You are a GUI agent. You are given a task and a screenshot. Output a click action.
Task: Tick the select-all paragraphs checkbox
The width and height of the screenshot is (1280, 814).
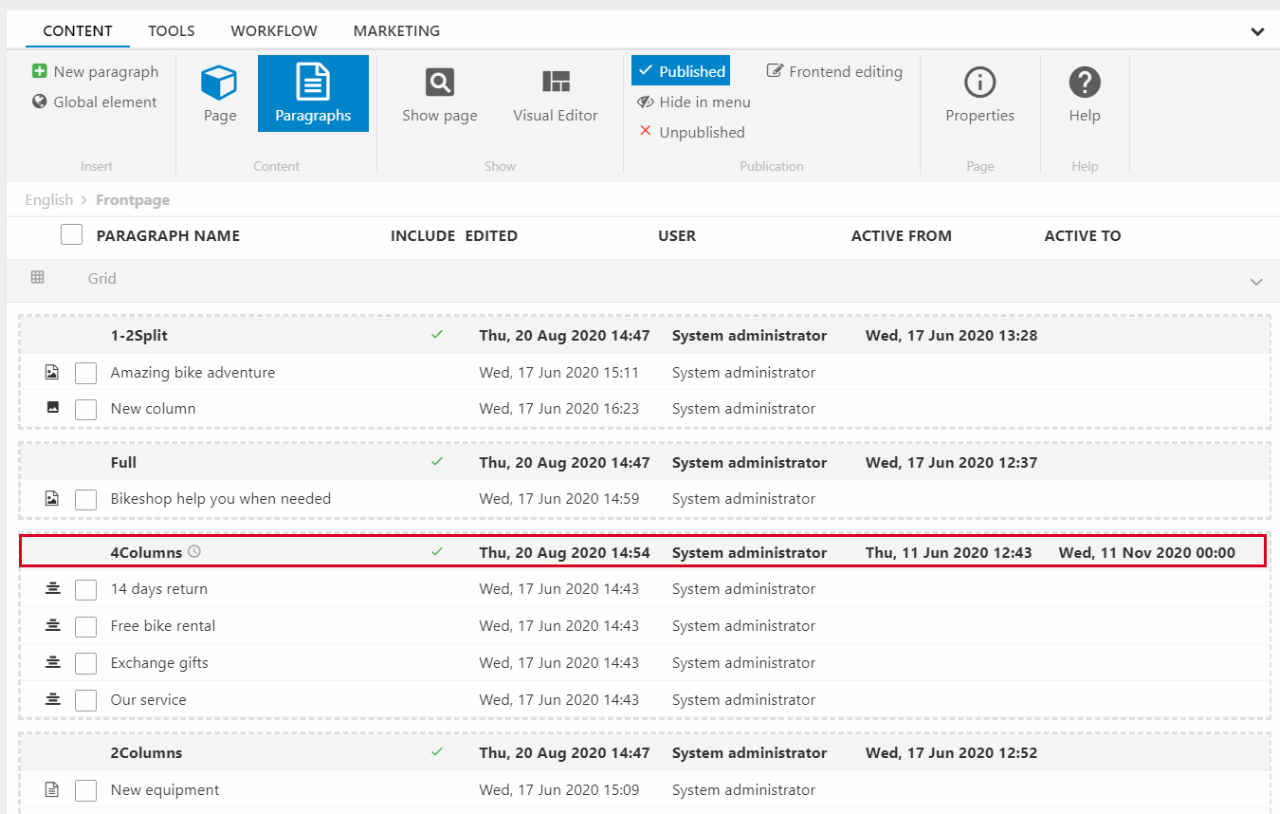click(71, 235)
